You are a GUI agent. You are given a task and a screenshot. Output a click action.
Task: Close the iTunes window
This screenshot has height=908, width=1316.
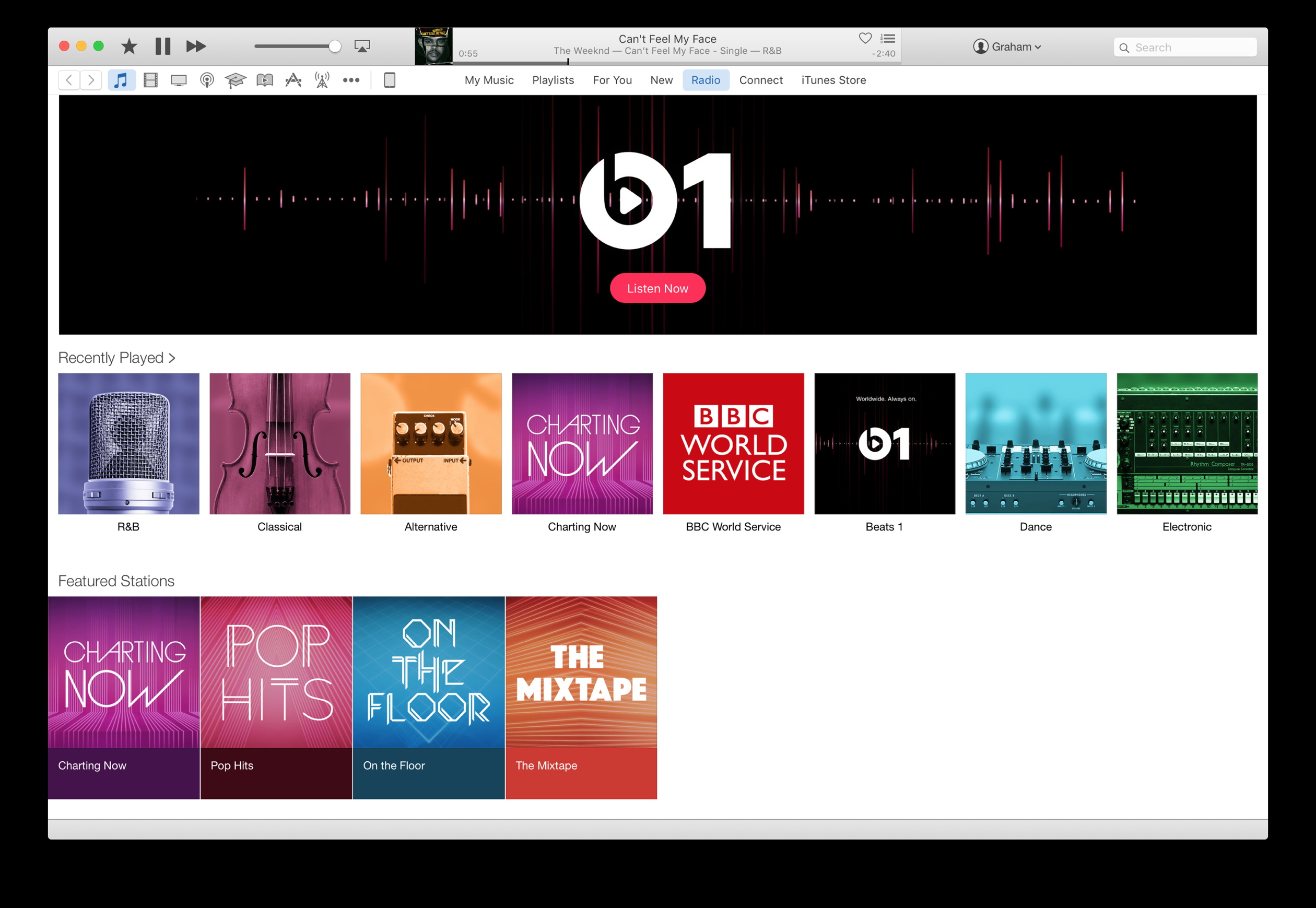coord(64,46)
